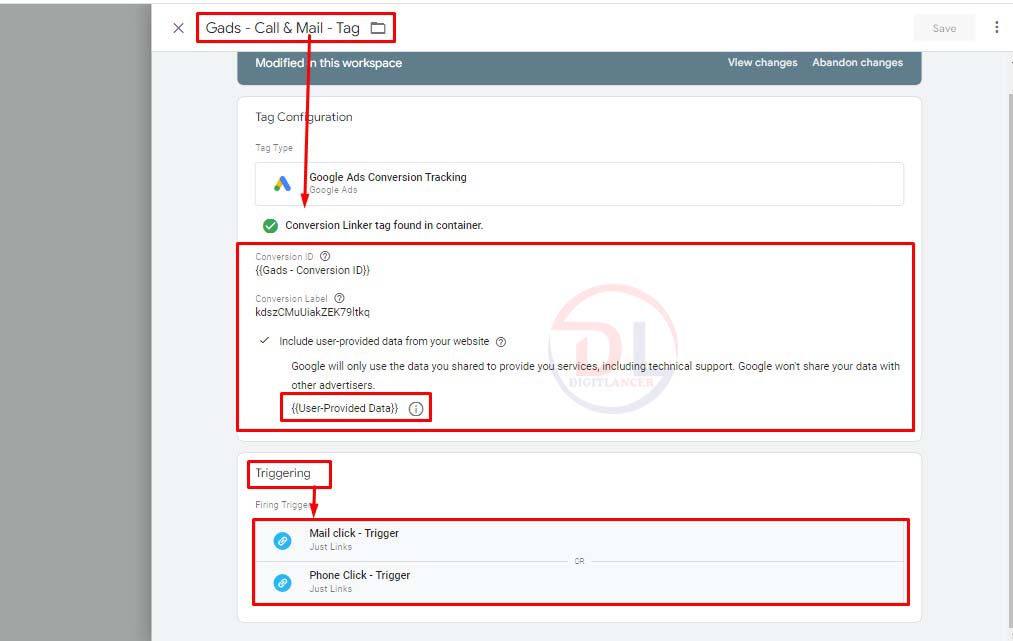Click the Save button
The width and height of the screenshot is (1013, 641).
[944, 28]
